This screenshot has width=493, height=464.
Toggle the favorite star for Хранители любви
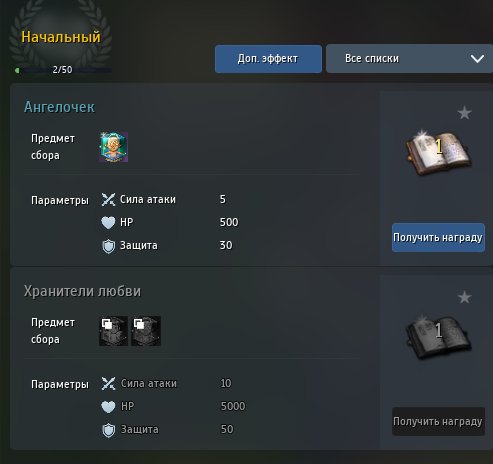click(464, 297)
